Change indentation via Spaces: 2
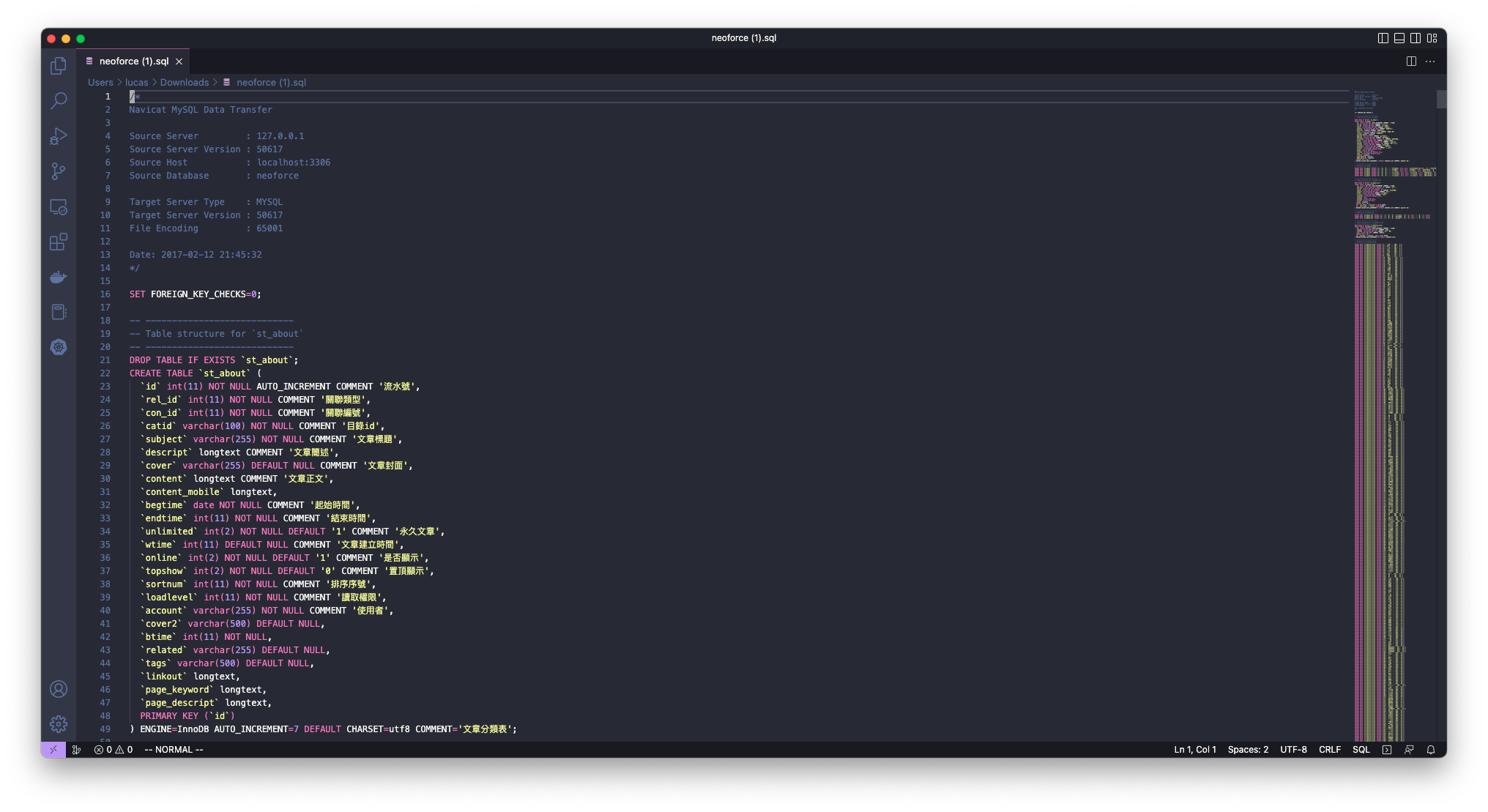 (1248, 750)
